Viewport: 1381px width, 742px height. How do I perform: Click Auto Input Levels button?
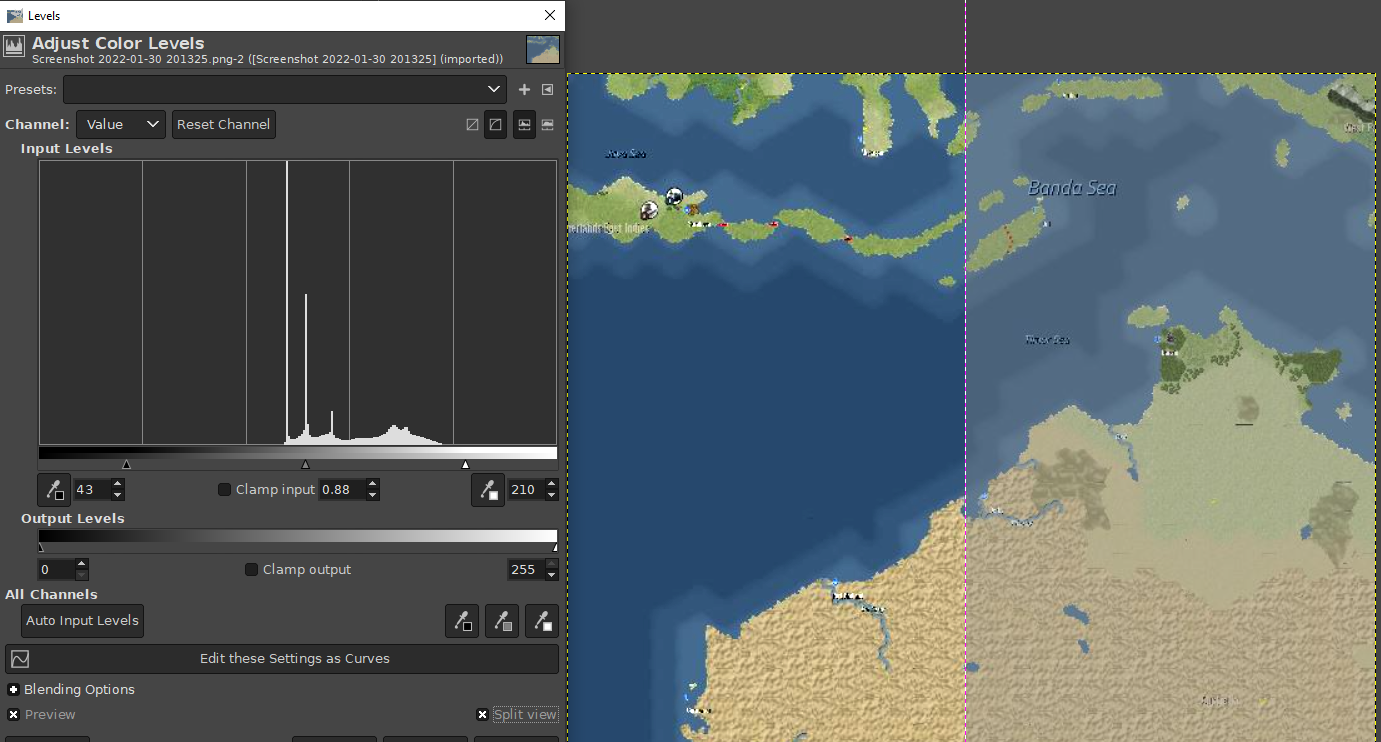click(82, 621)
